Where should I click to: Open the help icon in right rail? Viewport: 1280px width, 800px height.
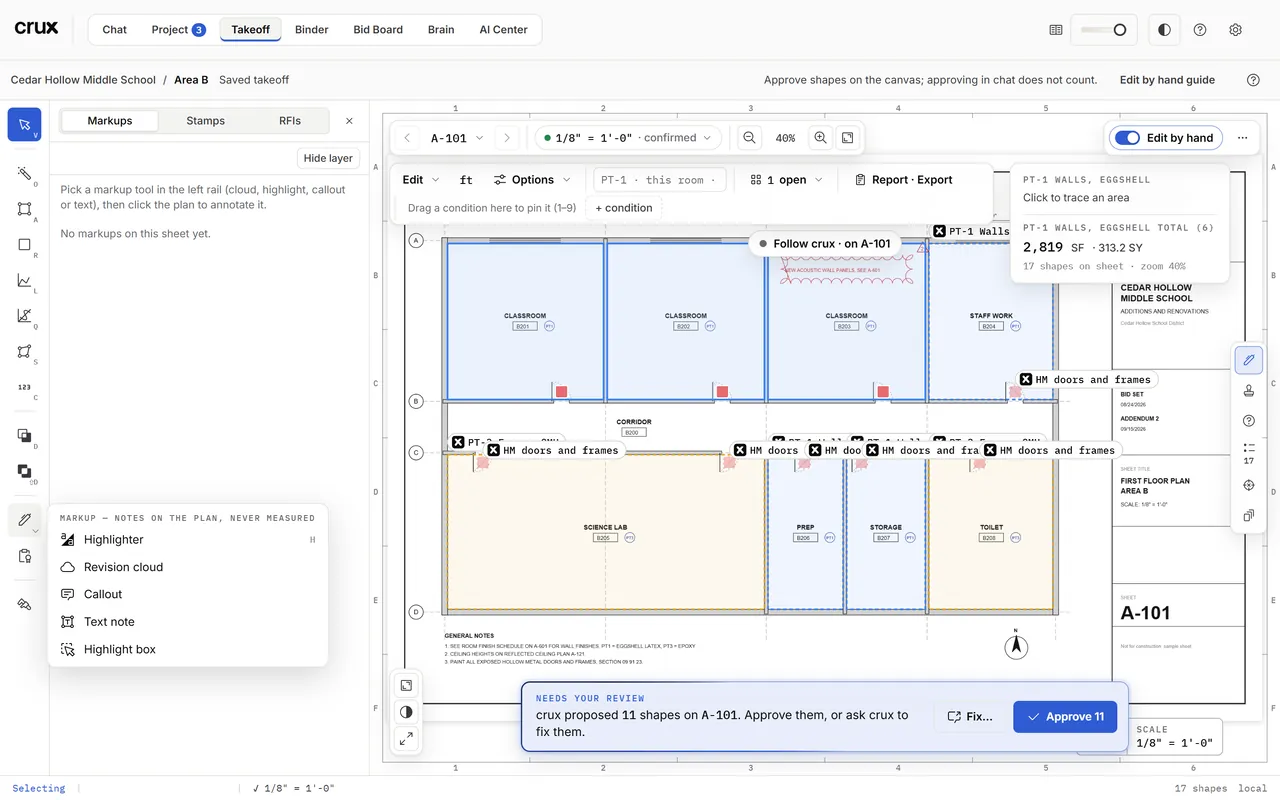pos(1249,421)
